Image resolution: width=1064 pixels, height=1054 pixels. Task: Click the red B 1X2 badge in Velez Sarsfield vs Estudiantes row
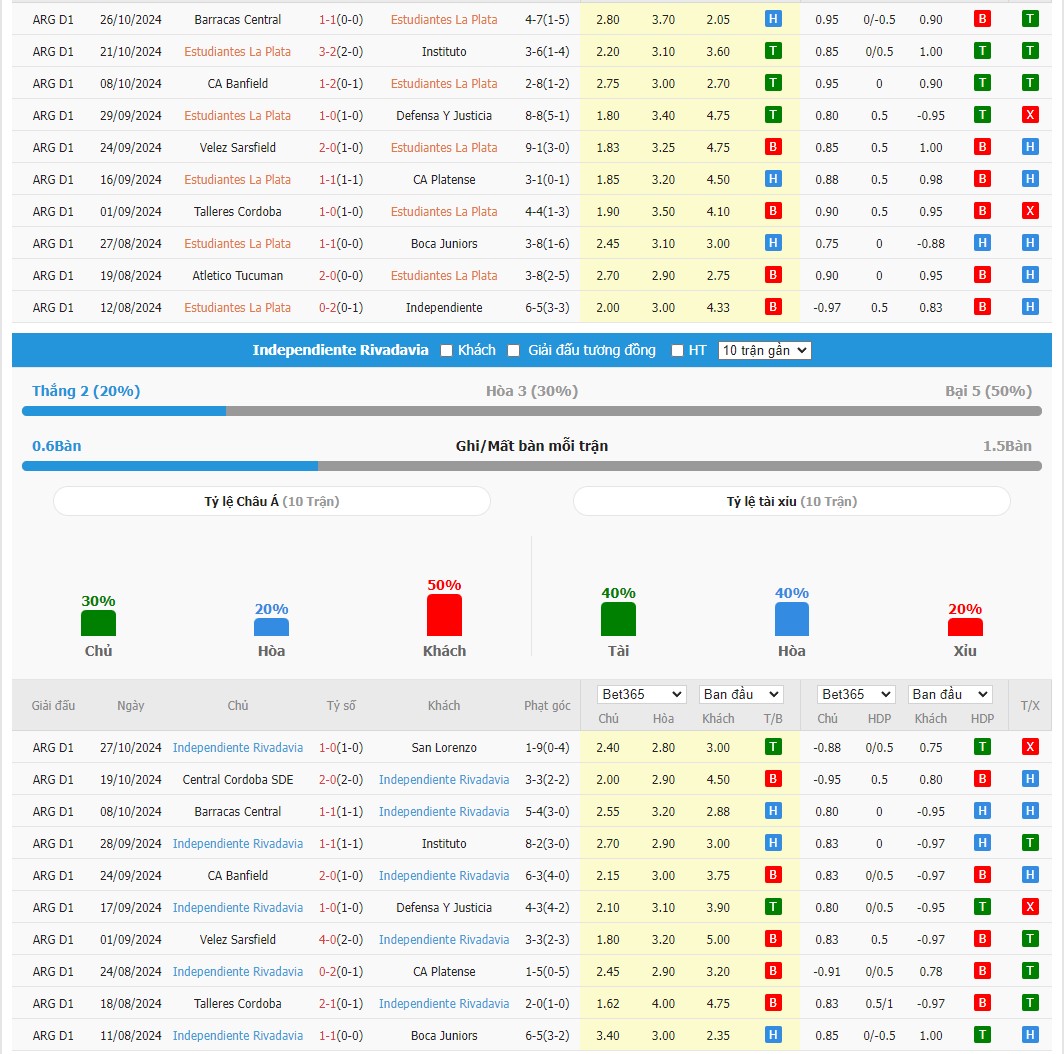tap(773, 147)
